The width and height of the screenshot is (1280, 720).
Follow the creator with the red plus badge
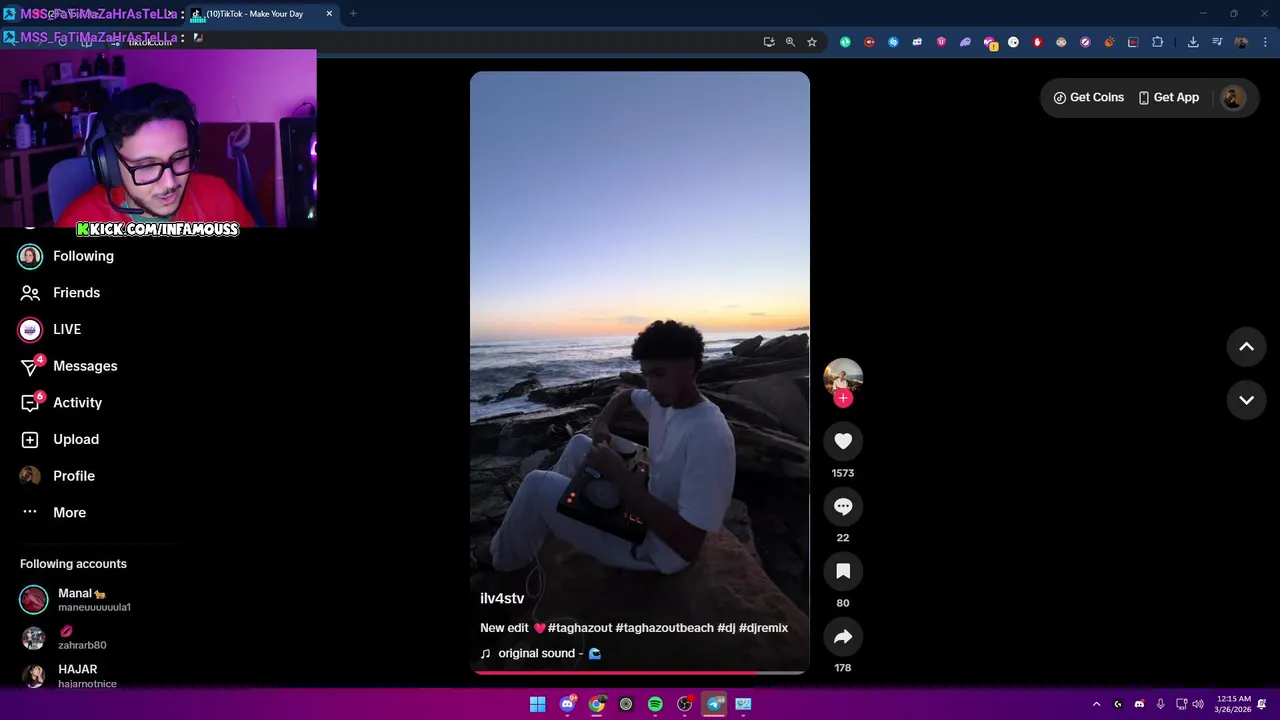pos(843,398)
